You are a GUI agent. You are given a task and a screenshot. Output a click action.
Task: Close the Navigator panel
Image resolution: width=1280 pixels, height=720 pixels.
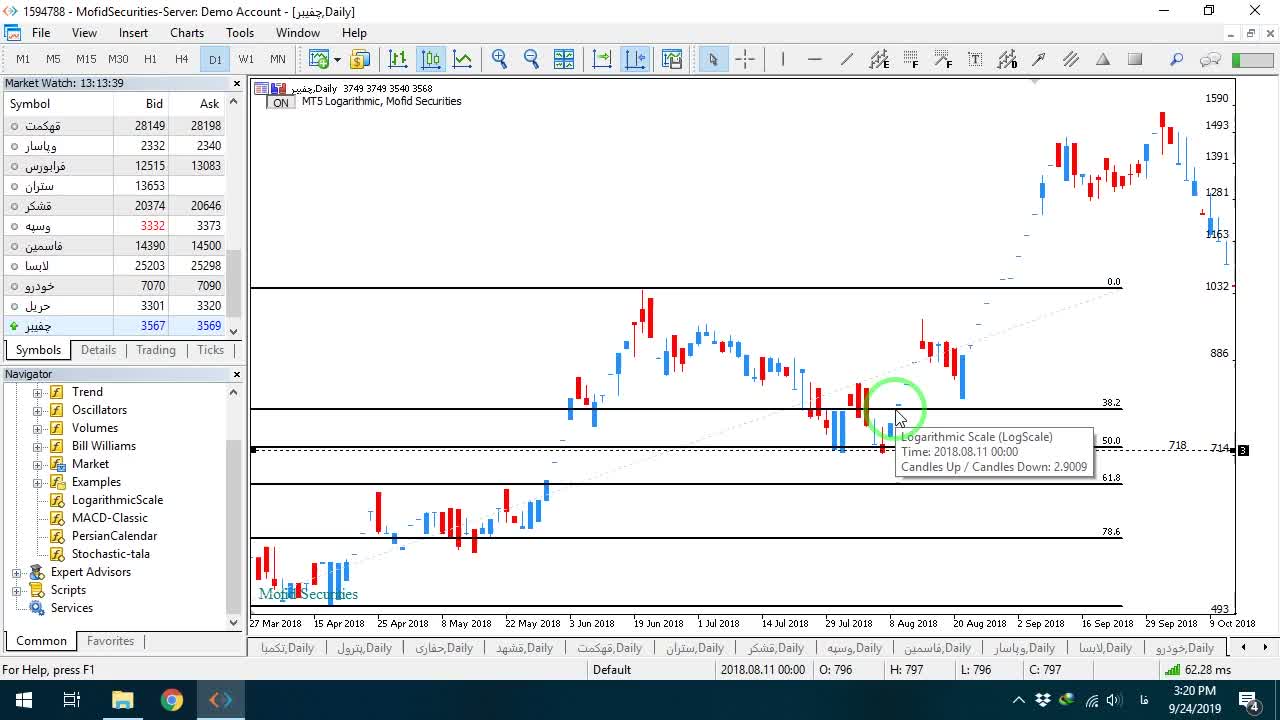click(x=237, y=374)
